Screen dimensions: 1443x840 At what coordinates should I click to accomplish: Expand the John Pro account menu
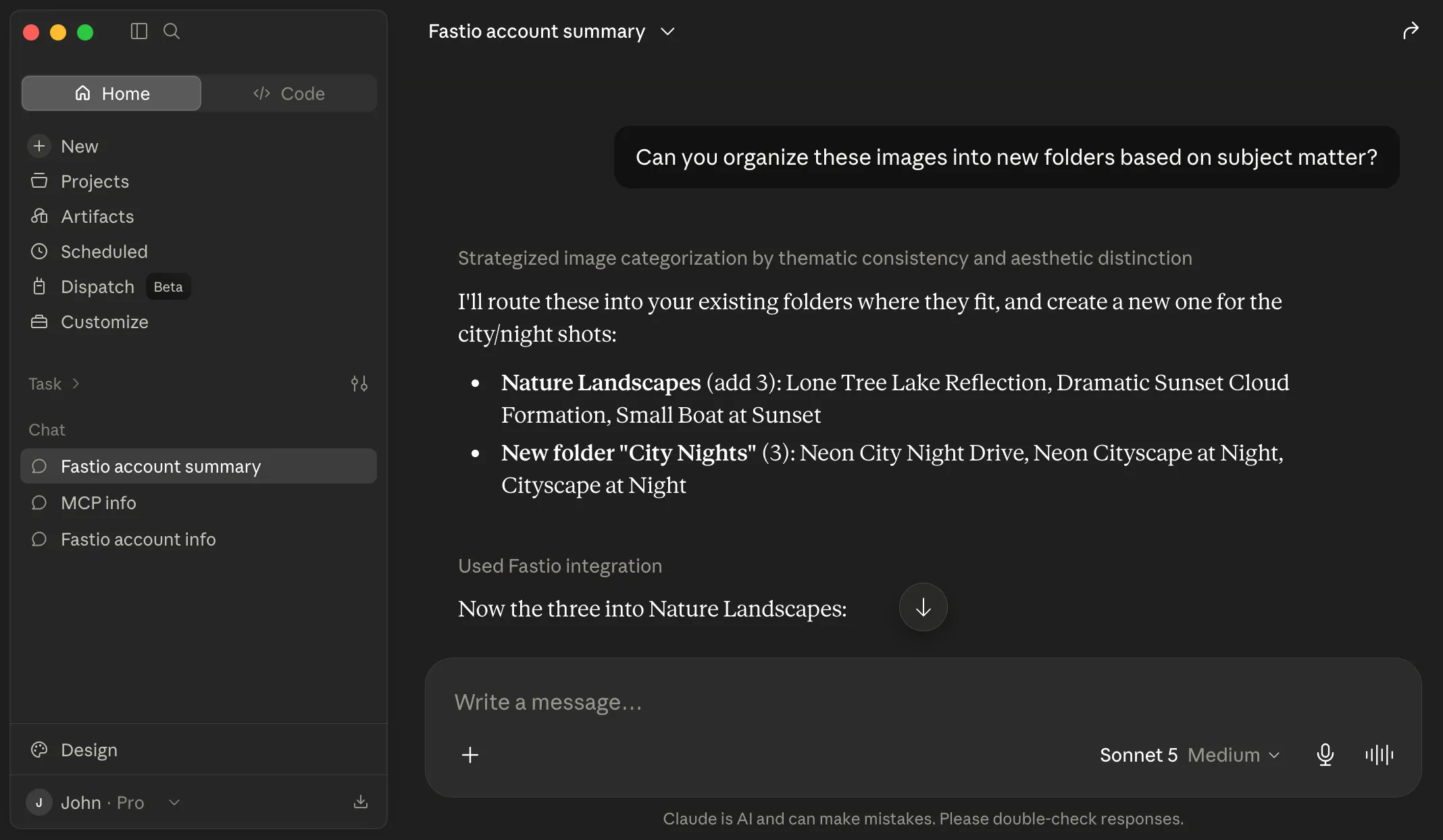tap(104, 802)
